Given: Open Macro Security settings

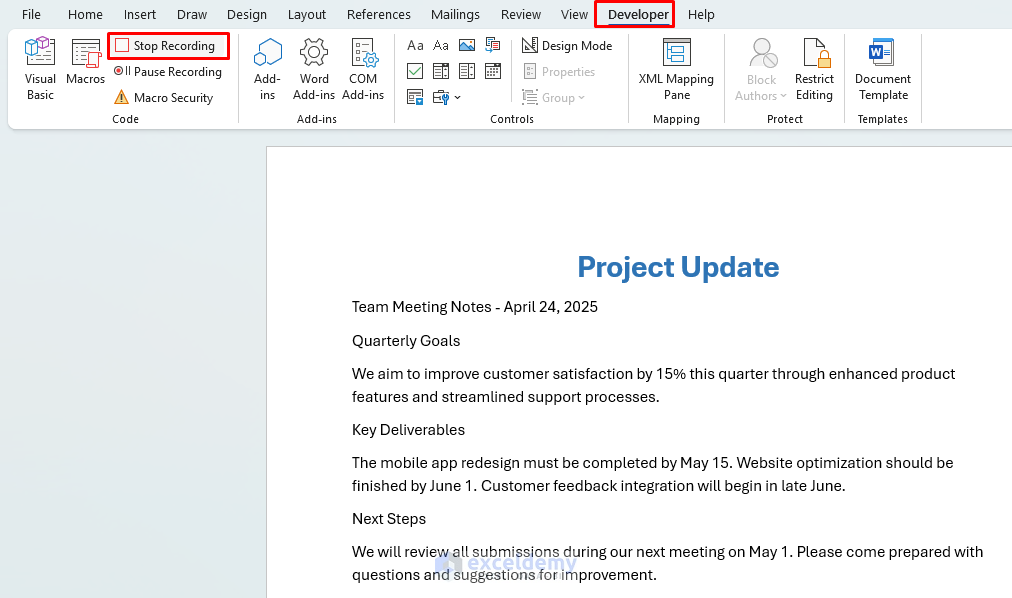Looking at the screenshot, I should [x=164, y=97].
